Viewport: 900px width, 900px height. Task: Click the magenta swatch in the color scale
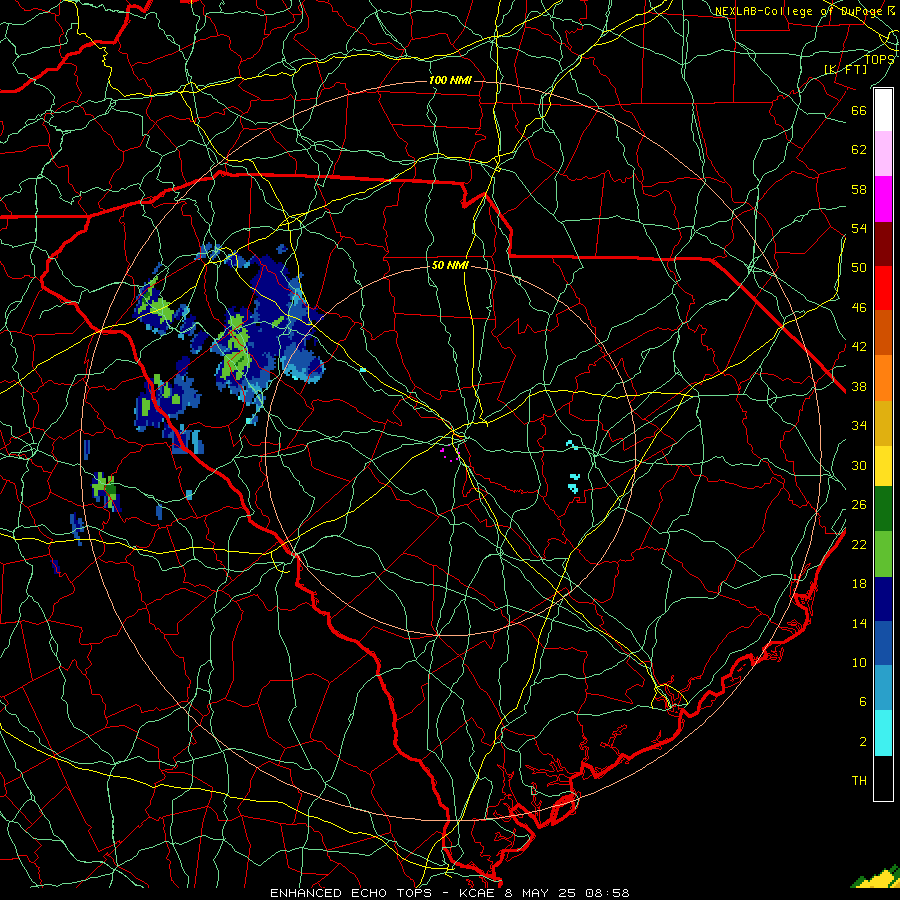883,199
